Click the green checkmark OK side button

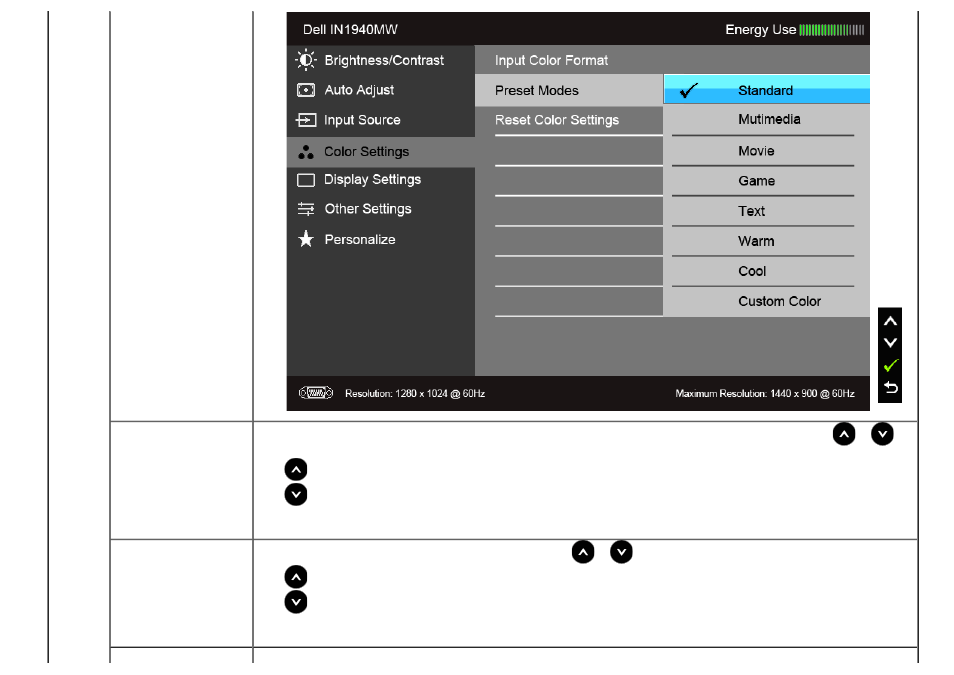(890, 365)
